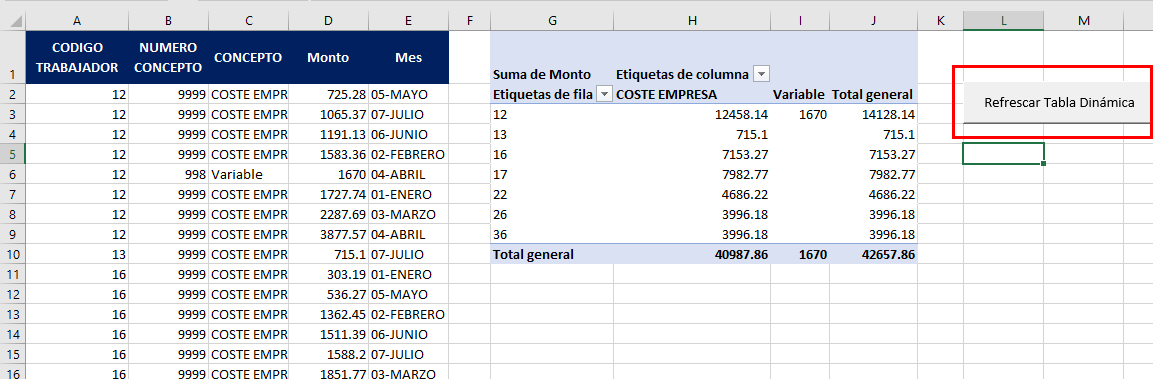
Task: Select pivot value 14128.14
Action: [x=874, y=114]
